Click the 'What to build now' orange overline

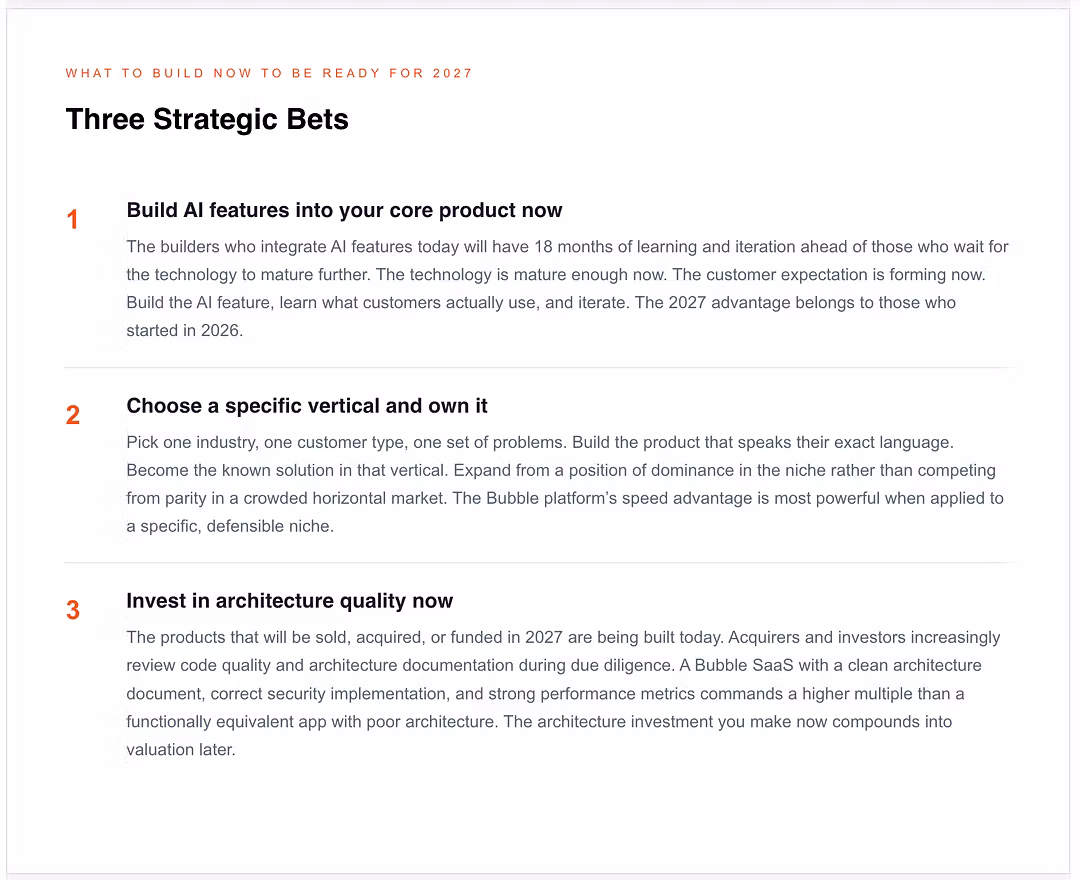(x=269, y=73)
